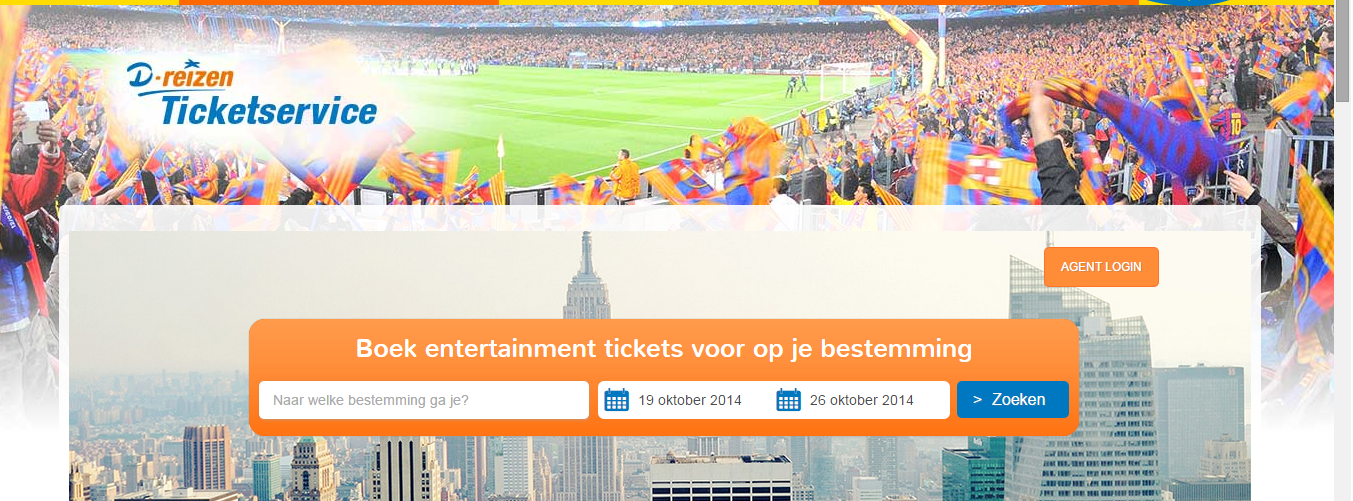
Task: Click the vertical scrollbar thumb
Action: [x=1343, y=52]
